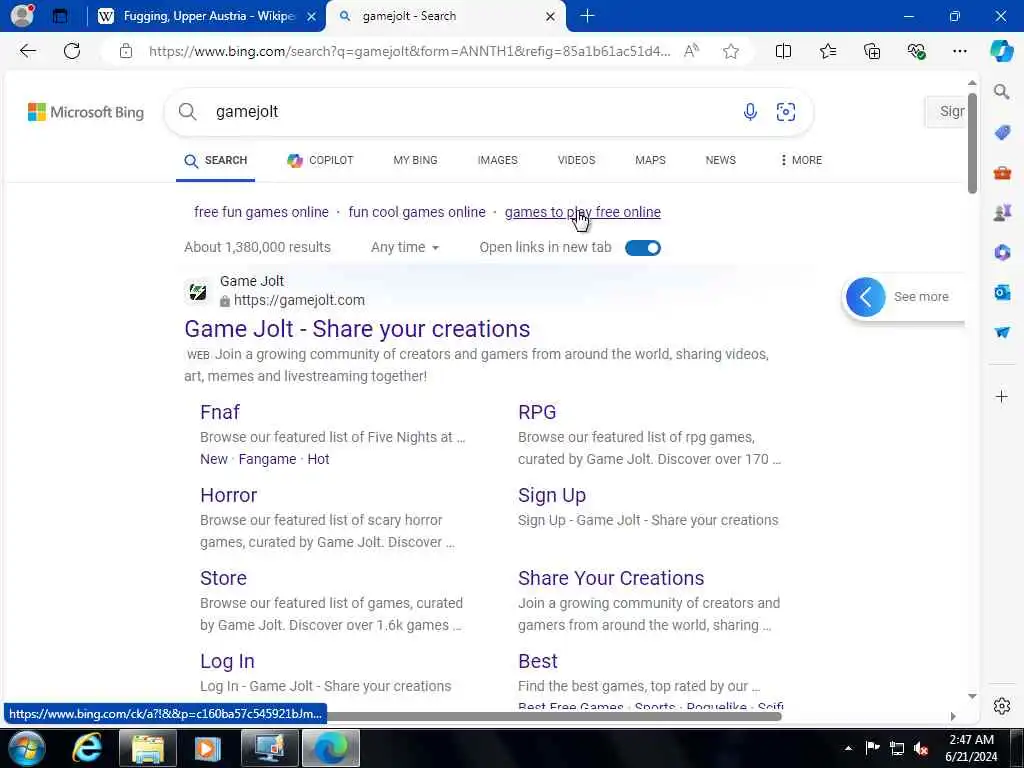Click related search free fun games online
The width and height of the screenshot is (1024, 768).
point(261,212)
